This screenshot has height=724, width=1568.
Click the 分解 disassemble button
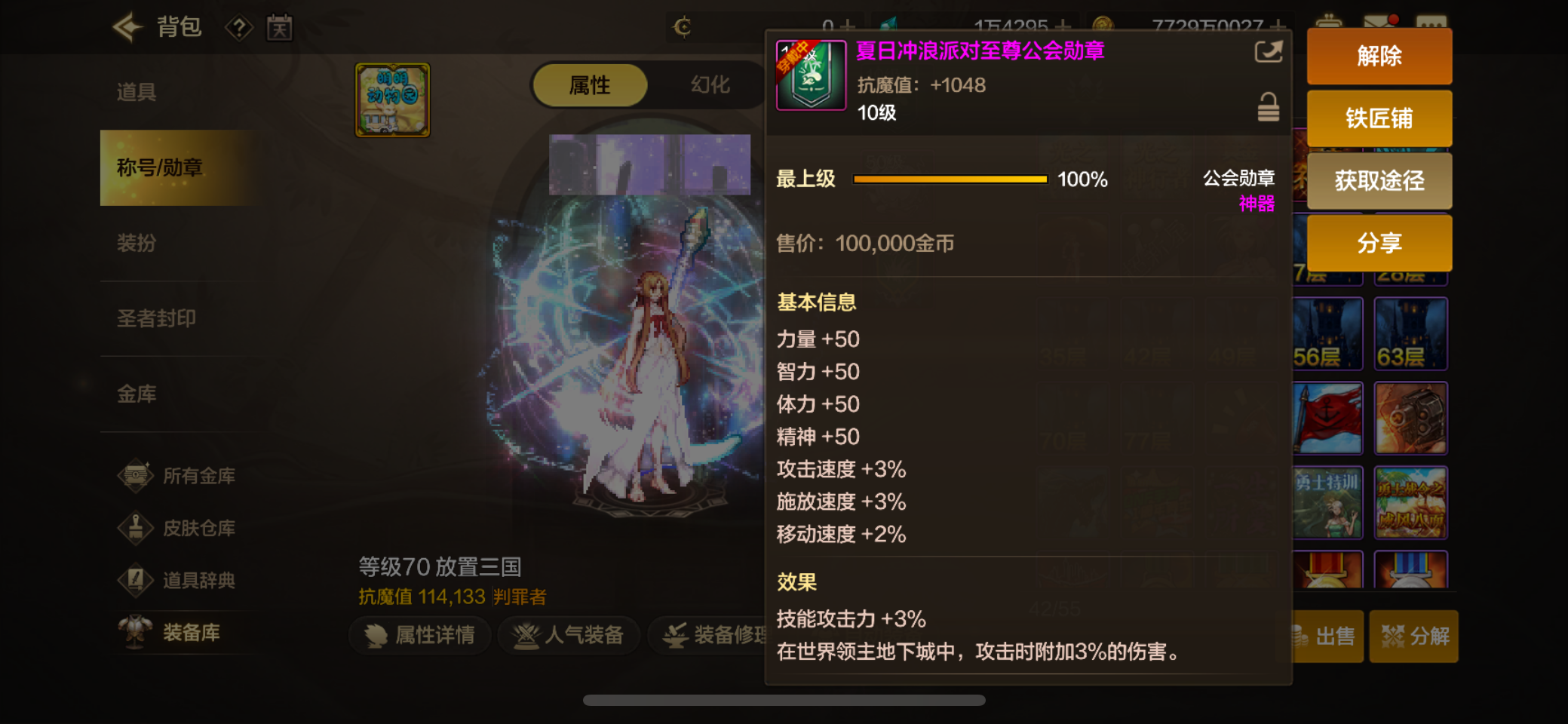(x=1413, y=637)
